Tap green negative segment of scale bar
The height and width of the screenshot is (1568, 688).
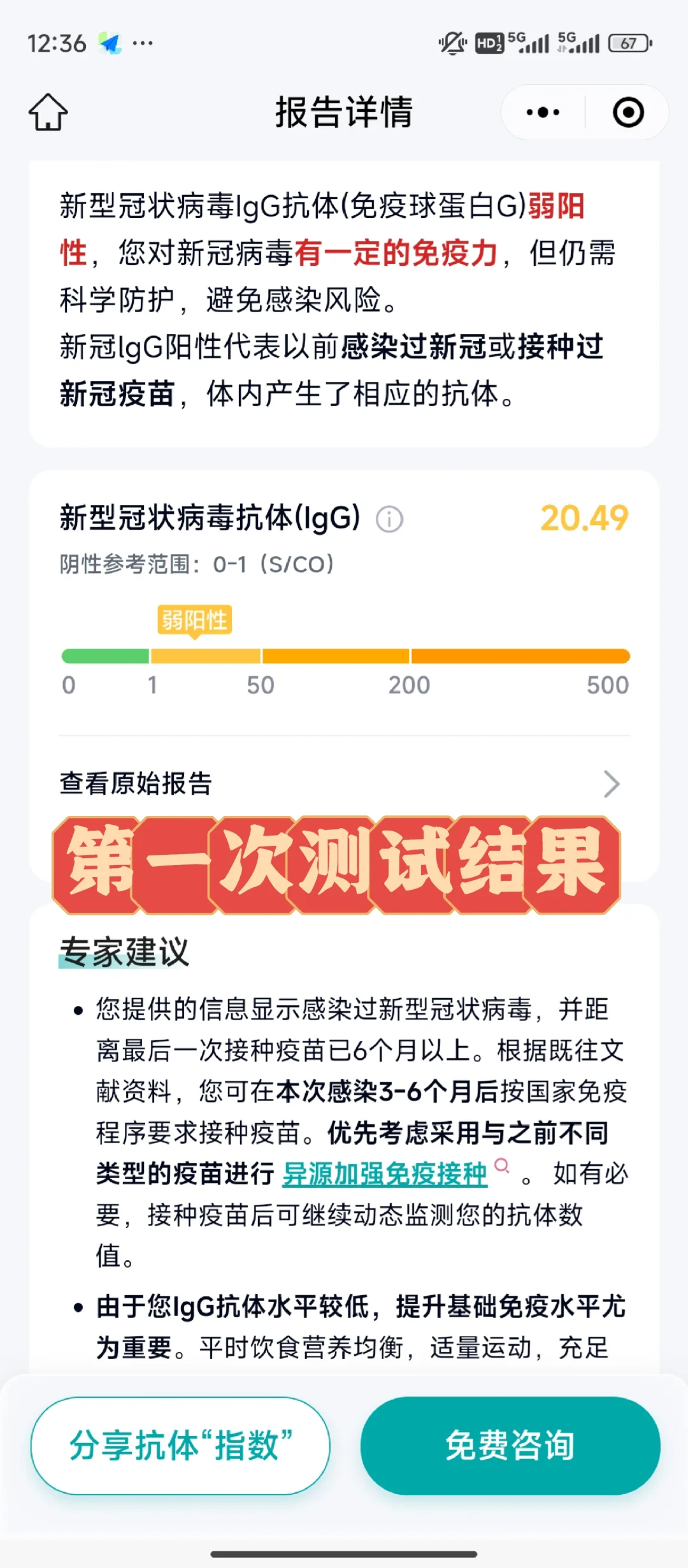tap(105, 656)
